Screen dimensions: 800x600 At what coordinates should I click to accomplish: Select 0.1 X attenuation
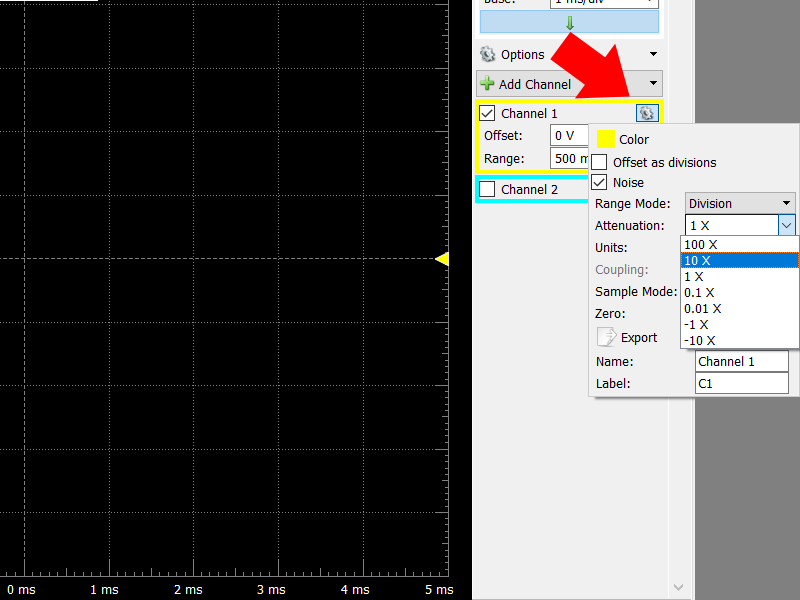pos(739,292)
